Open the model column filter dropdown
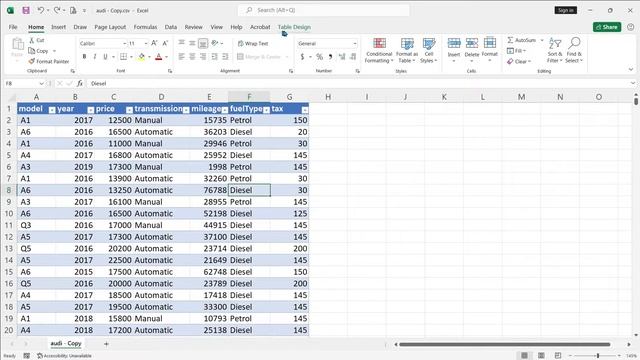The width and height of the screenshot is (640, 360). pyautogui.click(x=52, y=110)
